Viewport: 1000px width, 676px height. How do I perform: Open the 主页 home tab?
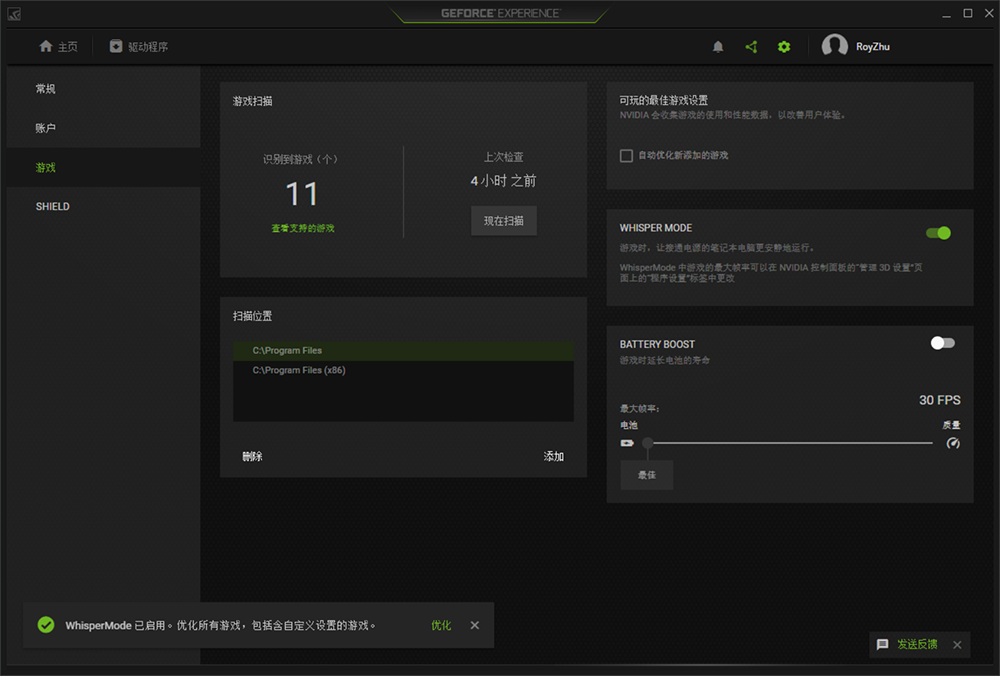[58, 47]
